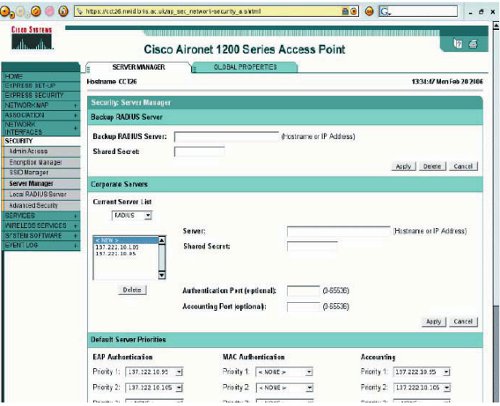500x406 pixels.
Task: Select server 137.222.10.105 in the list
Action: (x=126, y=247)
